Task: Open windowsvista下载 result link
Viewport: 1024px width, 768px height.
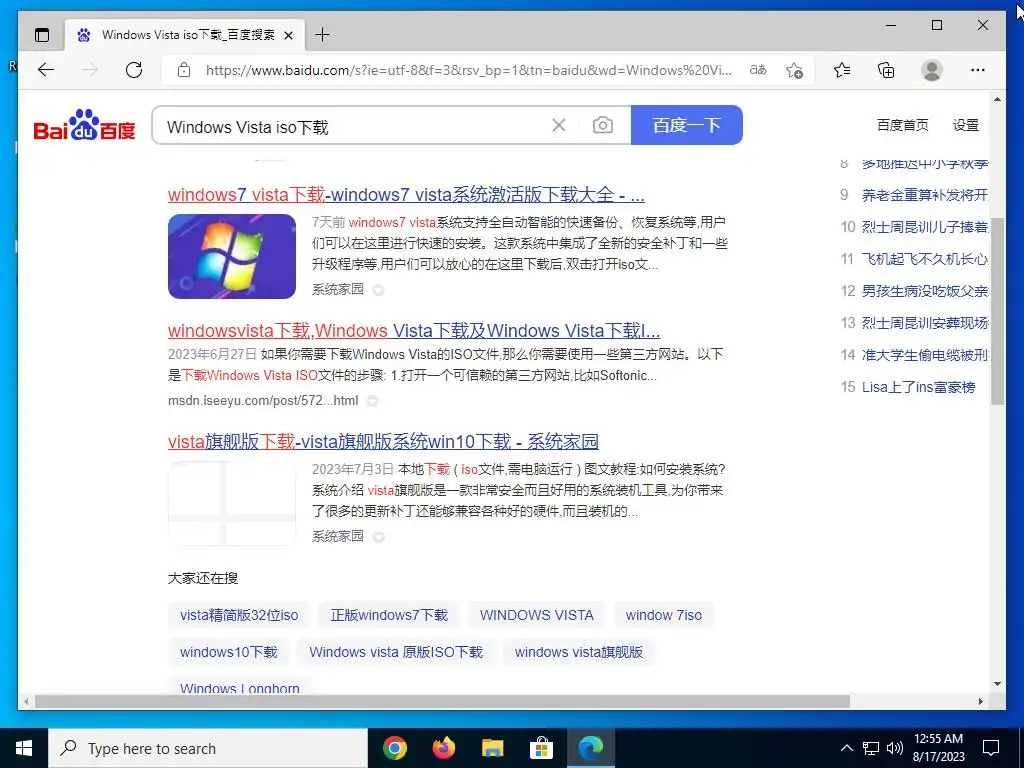Action: (x=414, y=330)
